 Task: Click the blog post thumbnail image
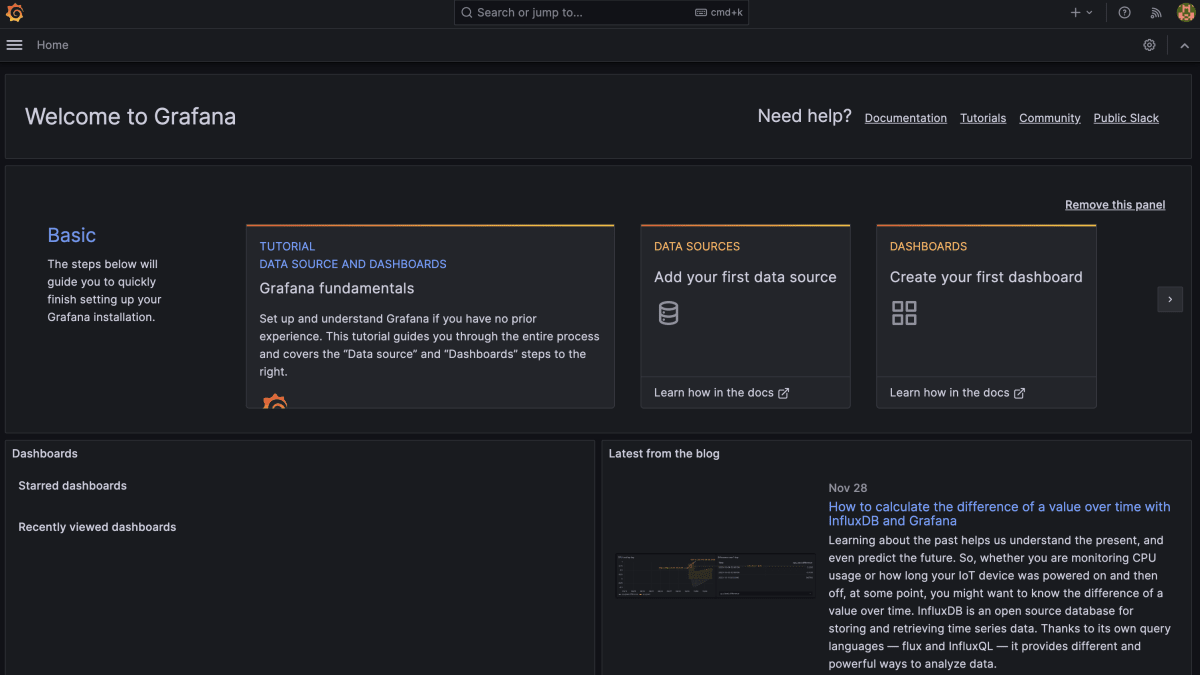715,576
